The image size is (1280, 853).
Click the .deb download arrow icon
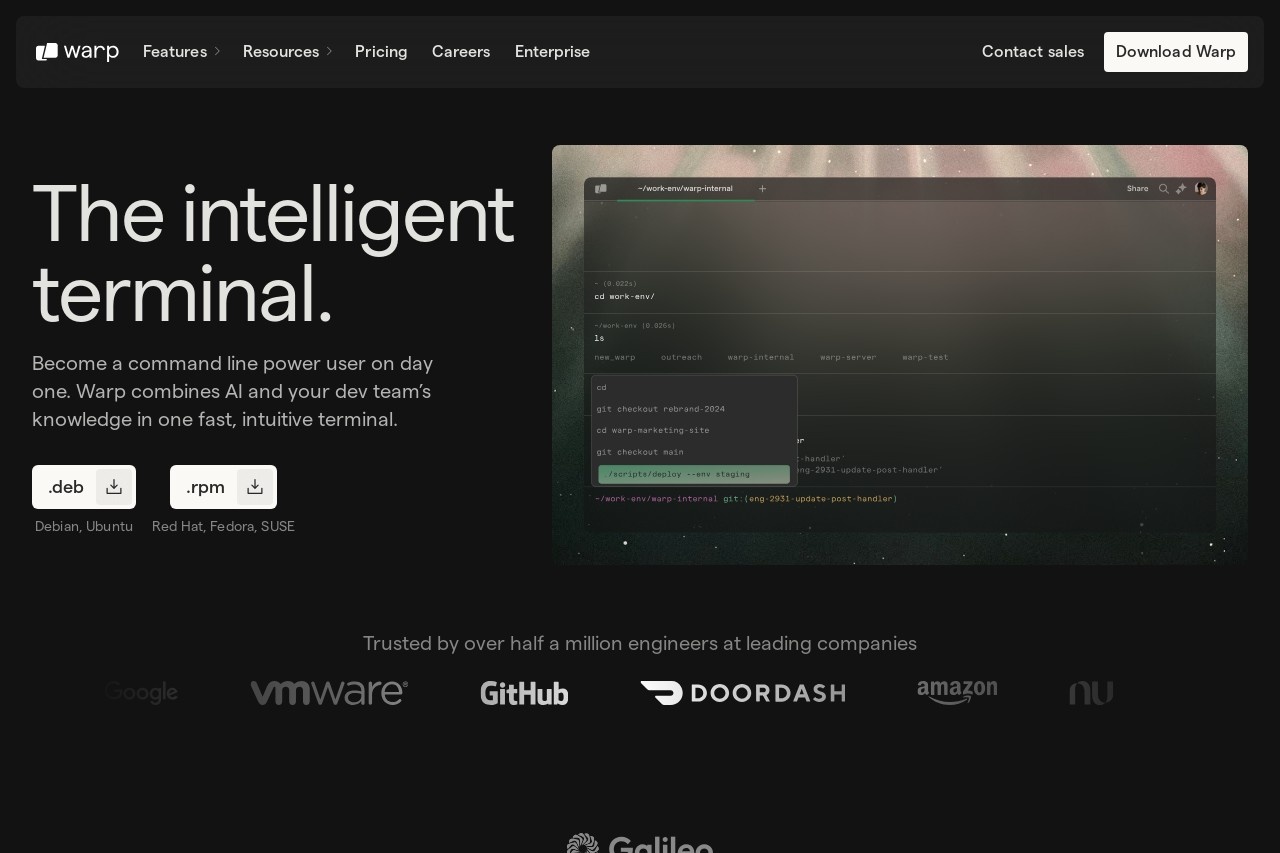coord(114,487)
